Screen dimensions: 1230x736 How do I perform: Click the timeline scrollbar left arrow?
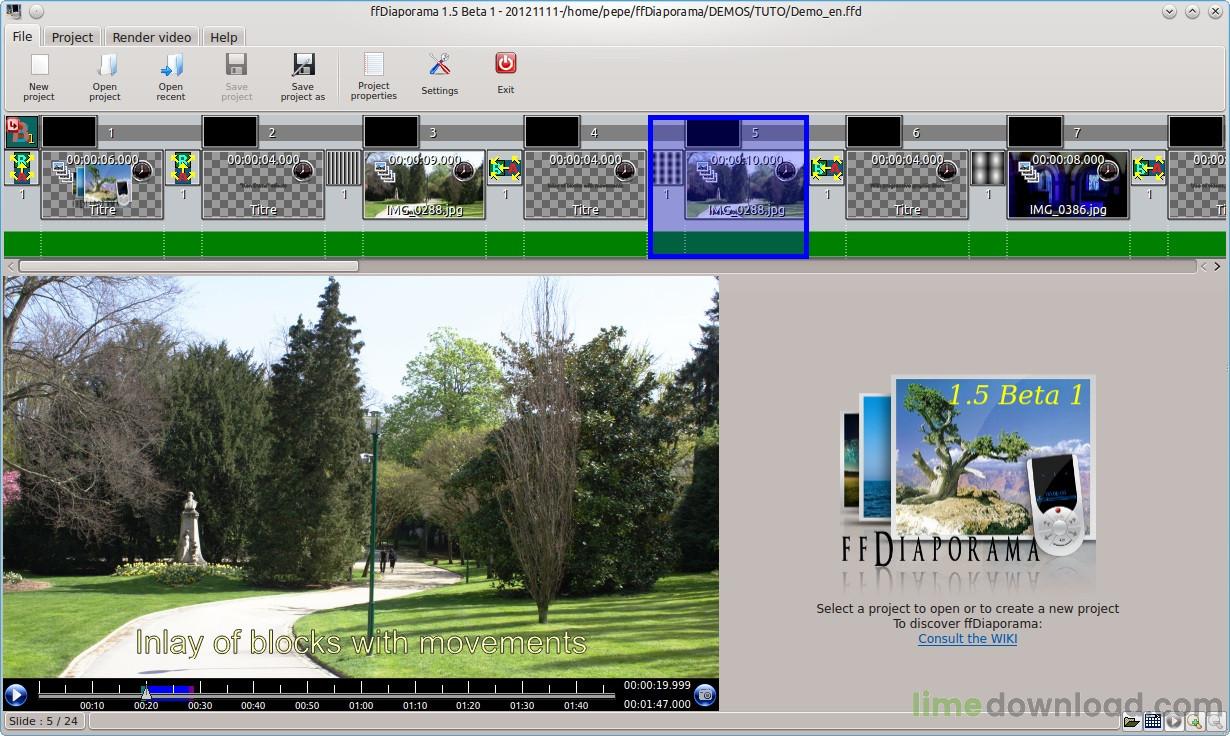click(x=11, y=266)
